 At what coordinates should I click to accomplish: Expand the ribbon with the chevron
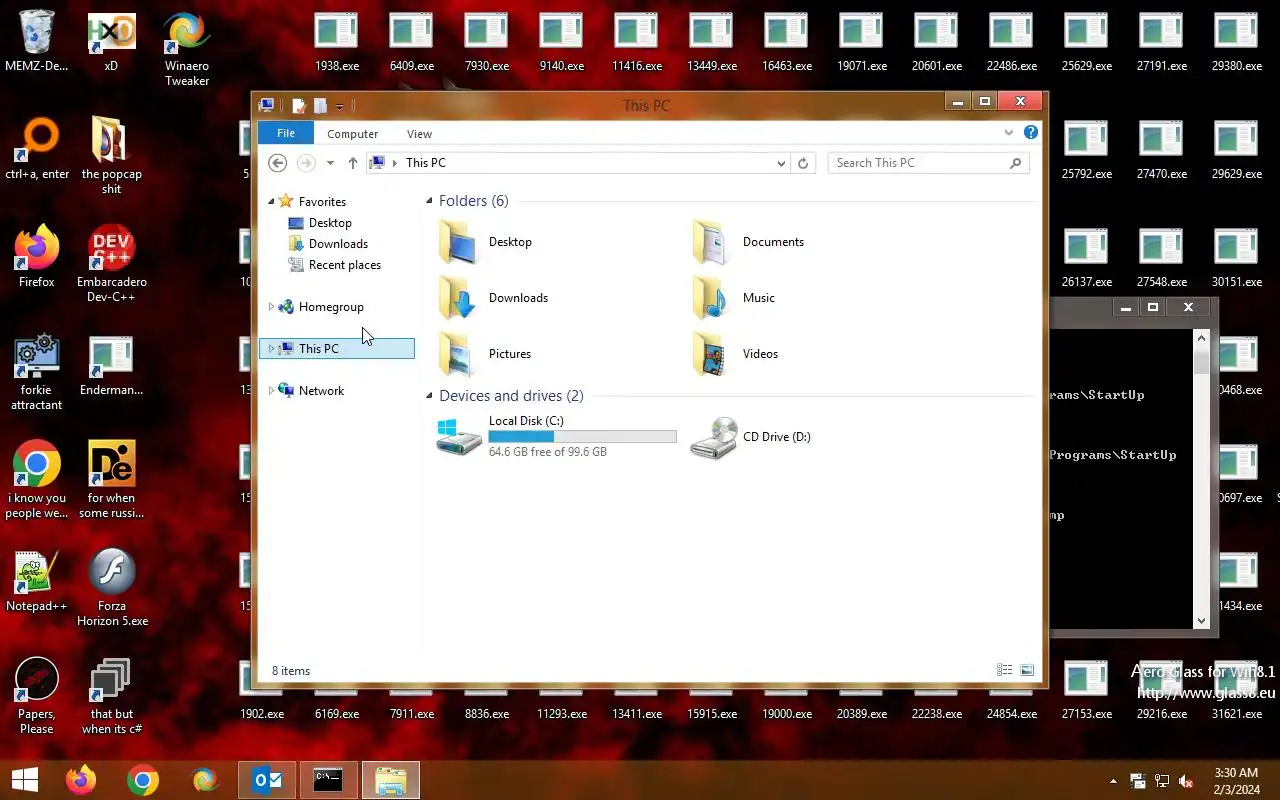[x=1008, y=133]
